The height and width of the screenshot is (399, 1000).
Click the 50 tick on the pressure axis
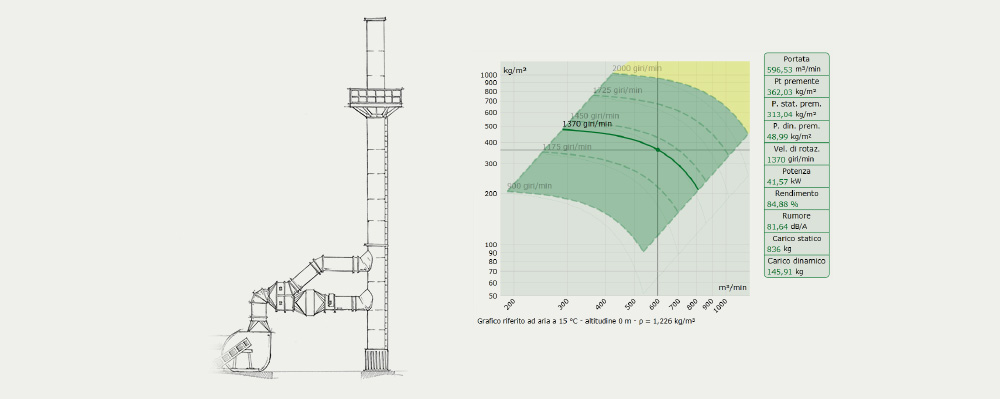pyautogui.click(x=493, y=296)
